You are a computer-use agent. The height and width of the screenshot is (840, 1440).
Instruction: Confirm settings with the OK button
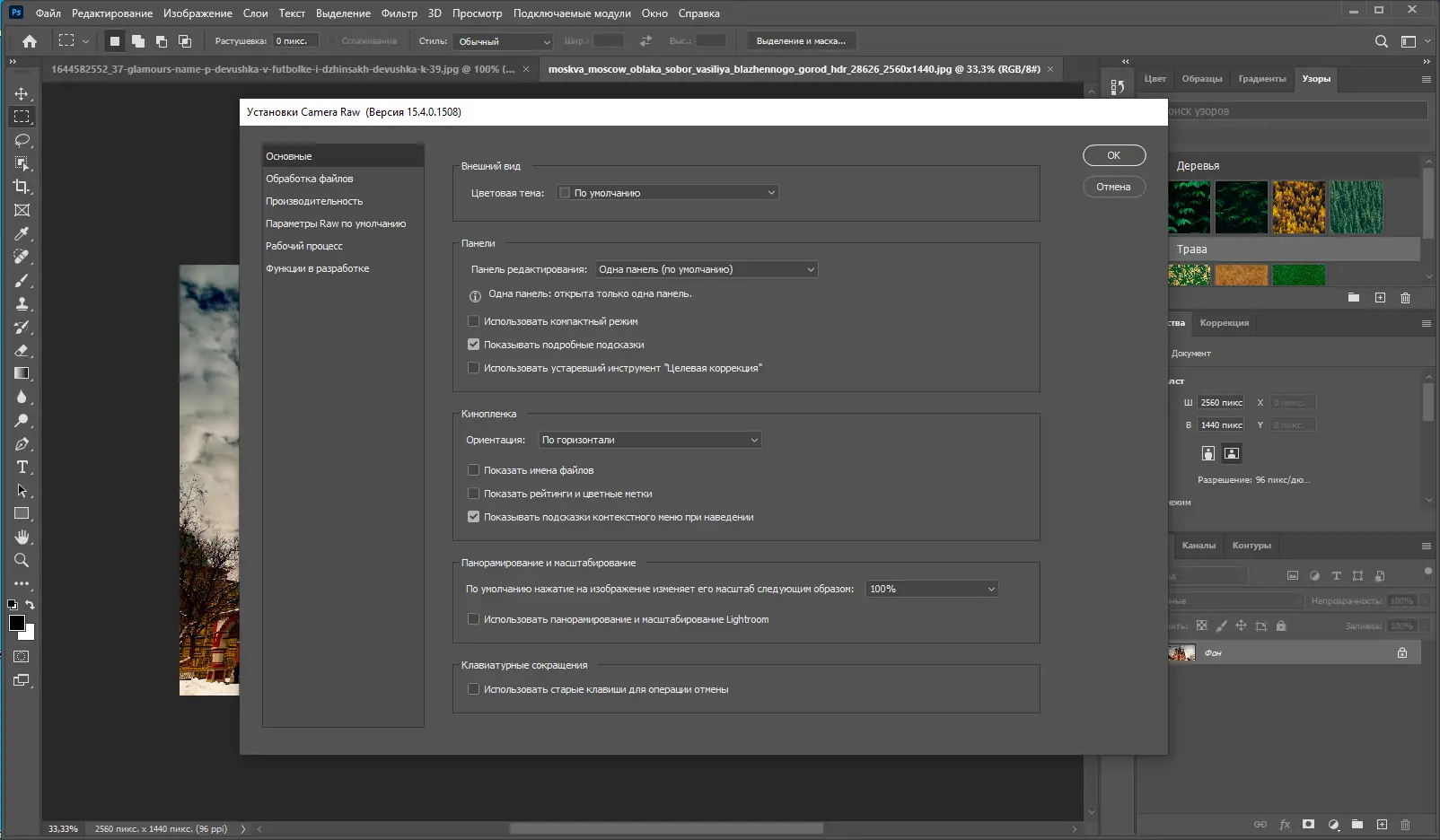1113,154
